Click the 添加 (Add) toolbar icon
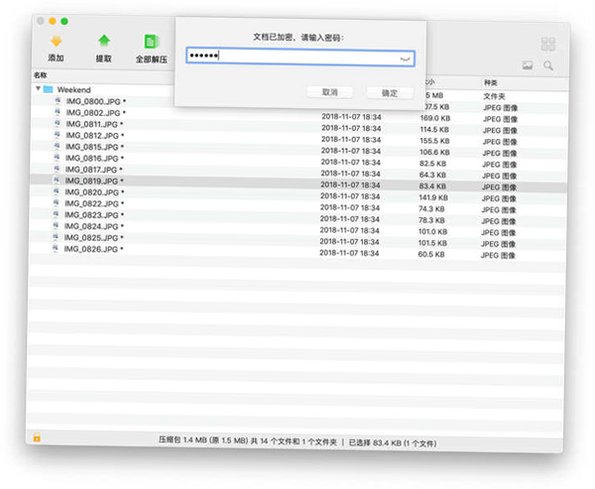The height and width of the screenshot is (489, 595). point(56,41)
